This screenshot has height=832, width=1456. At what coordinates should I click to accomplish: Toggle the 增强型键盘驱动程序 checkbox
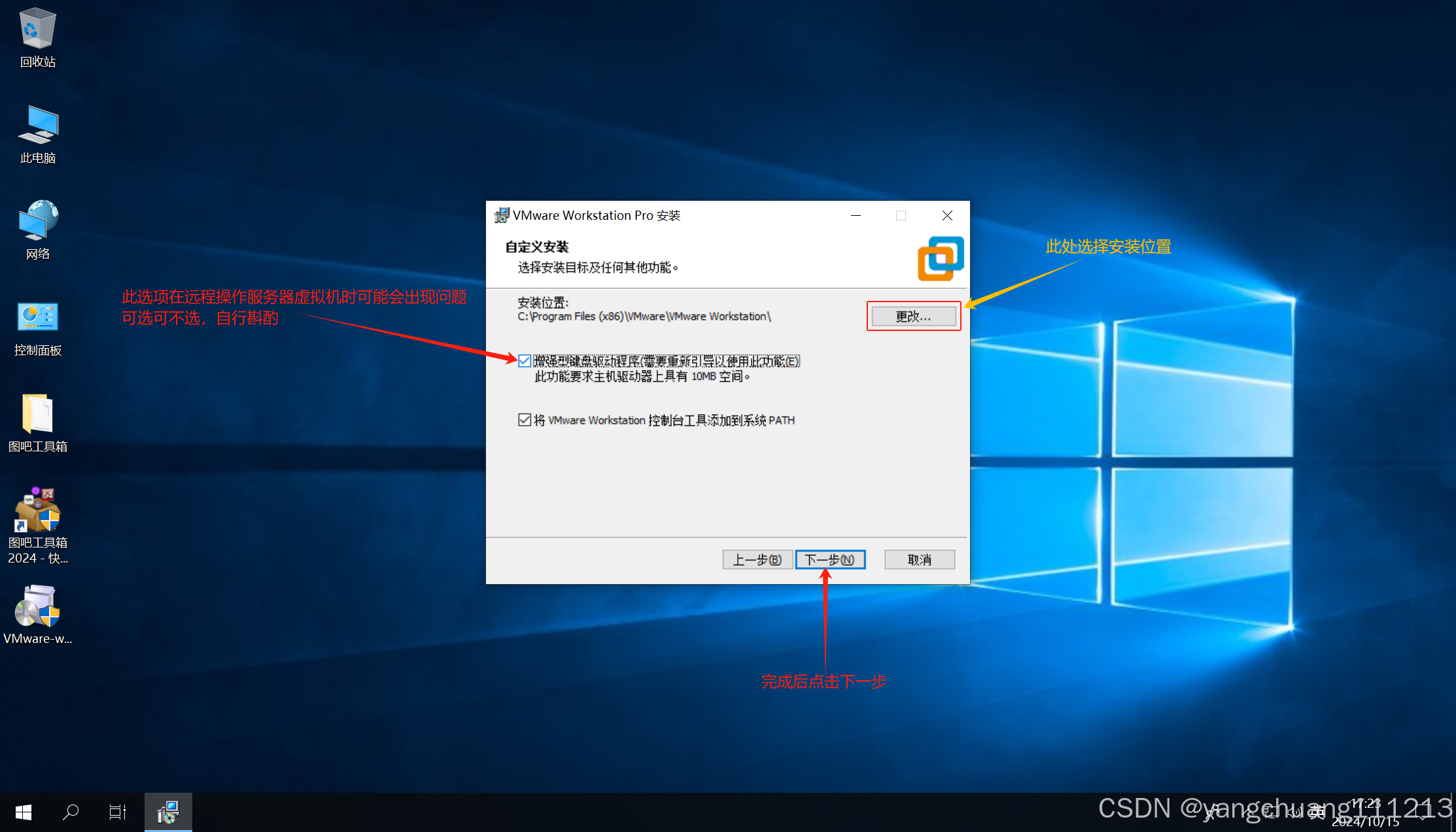[x=525, y=361]
